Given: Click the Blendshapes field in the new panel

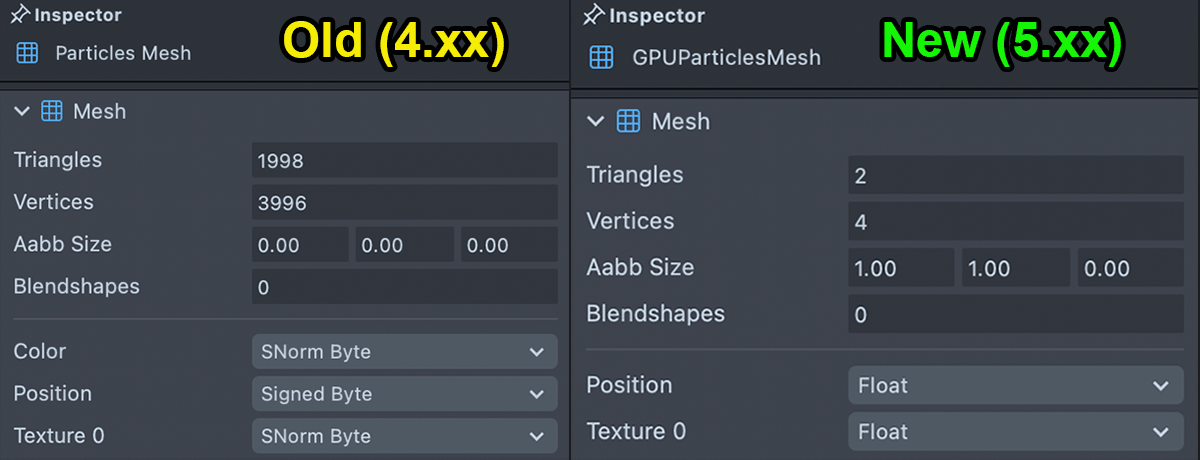Looking at the screenshot, I should pyautogui.click(x=1015, y=315).
